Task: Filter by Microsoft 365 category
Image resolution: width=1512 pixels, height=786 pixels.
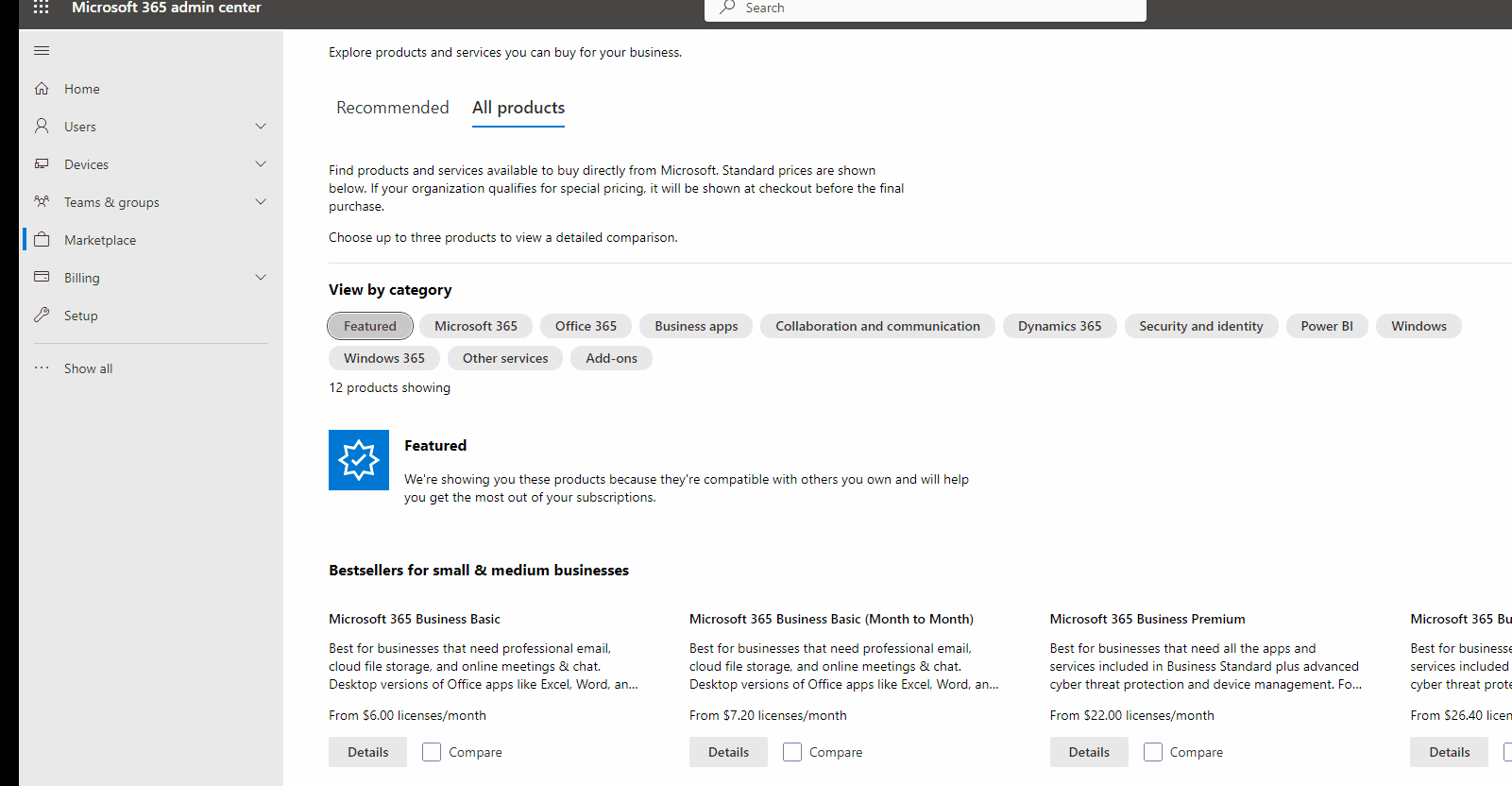Action: 476,326
